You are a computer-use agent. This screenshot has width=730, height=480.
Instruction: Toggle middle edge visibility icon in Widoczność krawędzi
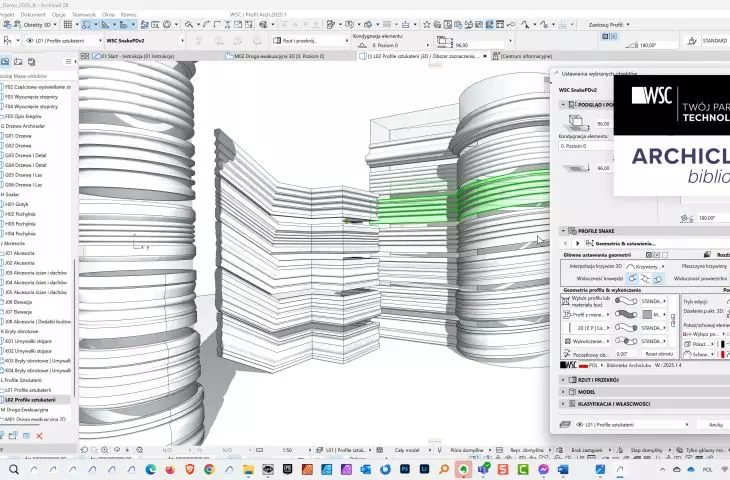coord(645,278)
